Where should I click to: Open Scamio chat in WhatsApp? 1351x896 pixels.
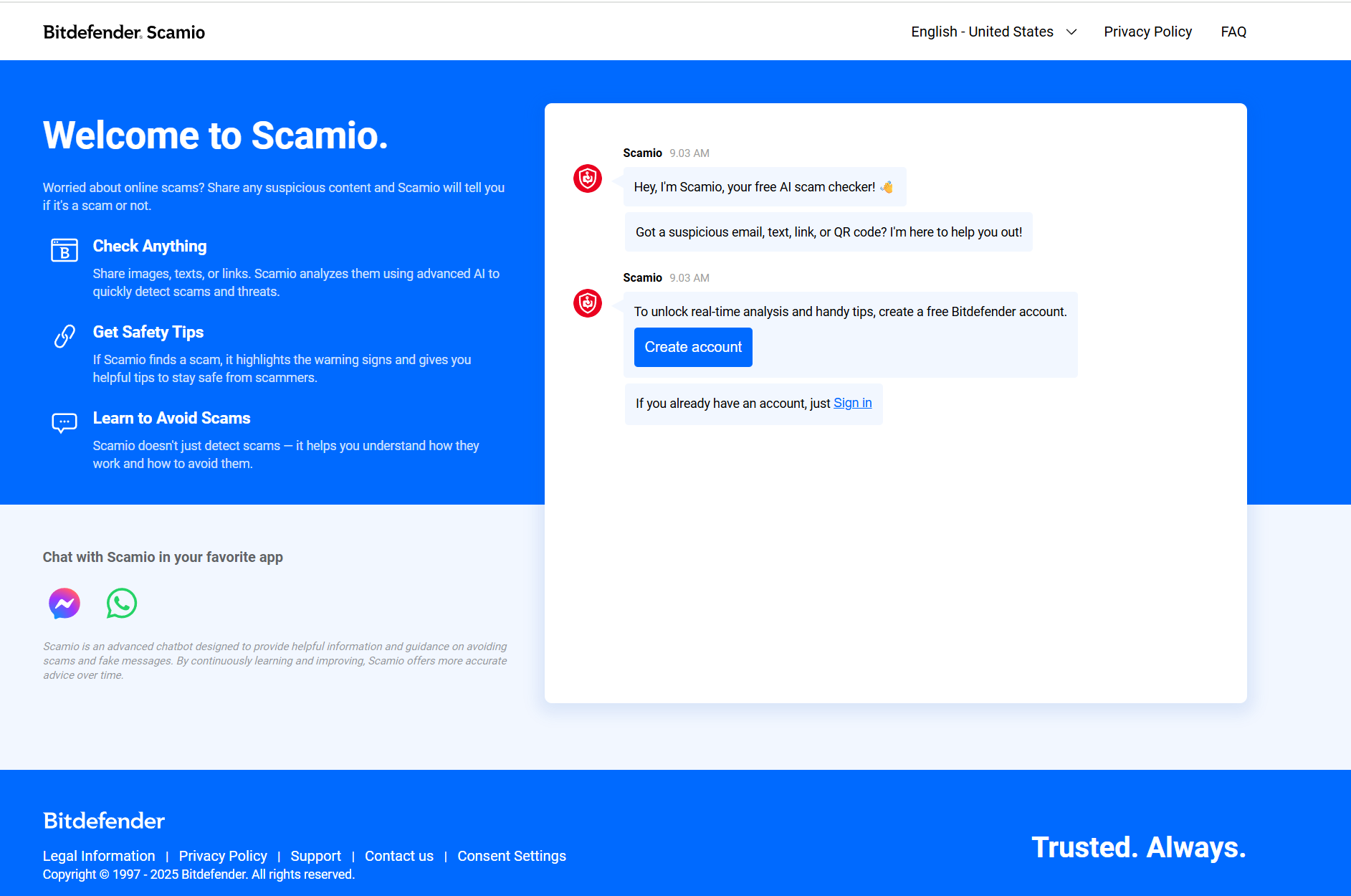pos(122,604)
